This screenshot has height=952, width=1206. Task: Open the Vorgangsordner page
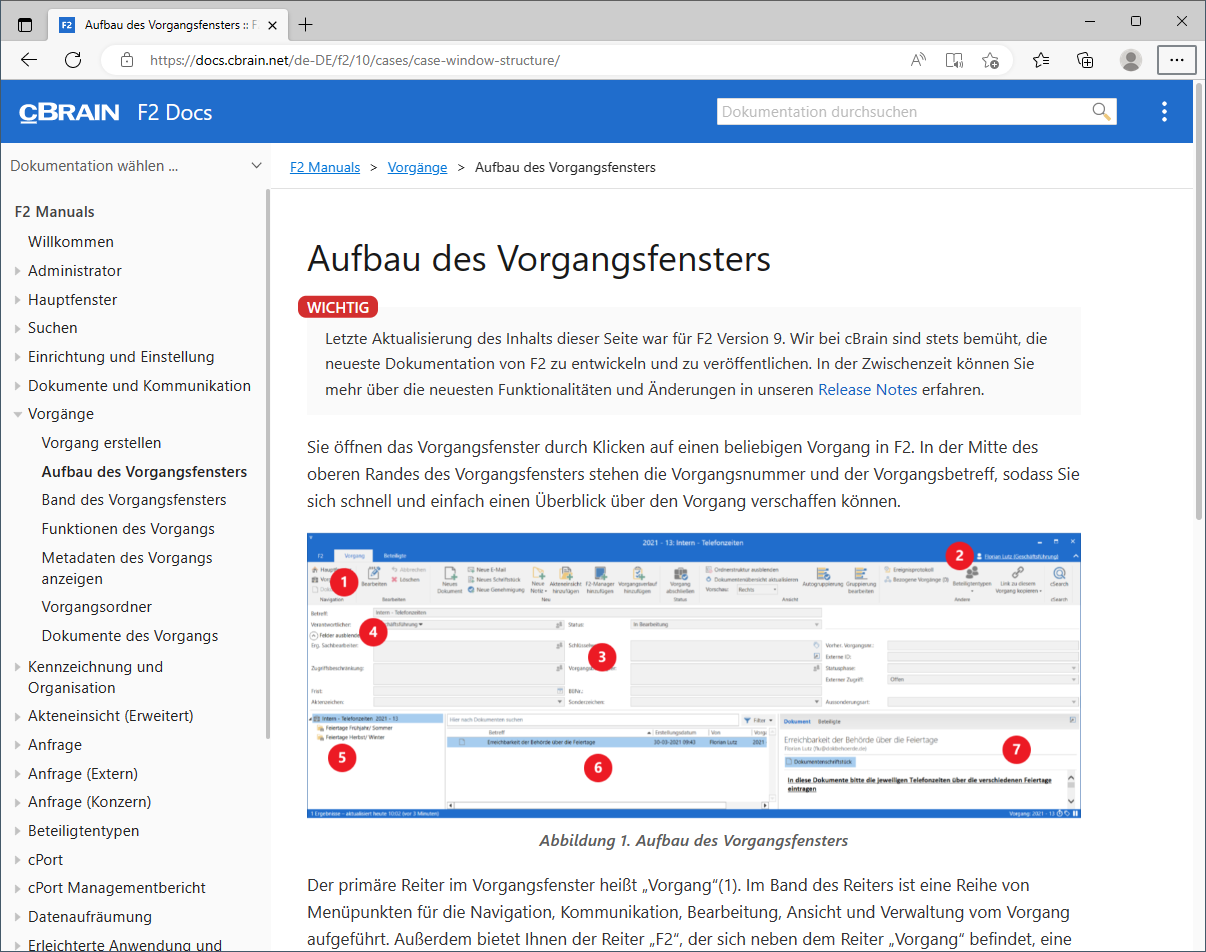(97, 607)
